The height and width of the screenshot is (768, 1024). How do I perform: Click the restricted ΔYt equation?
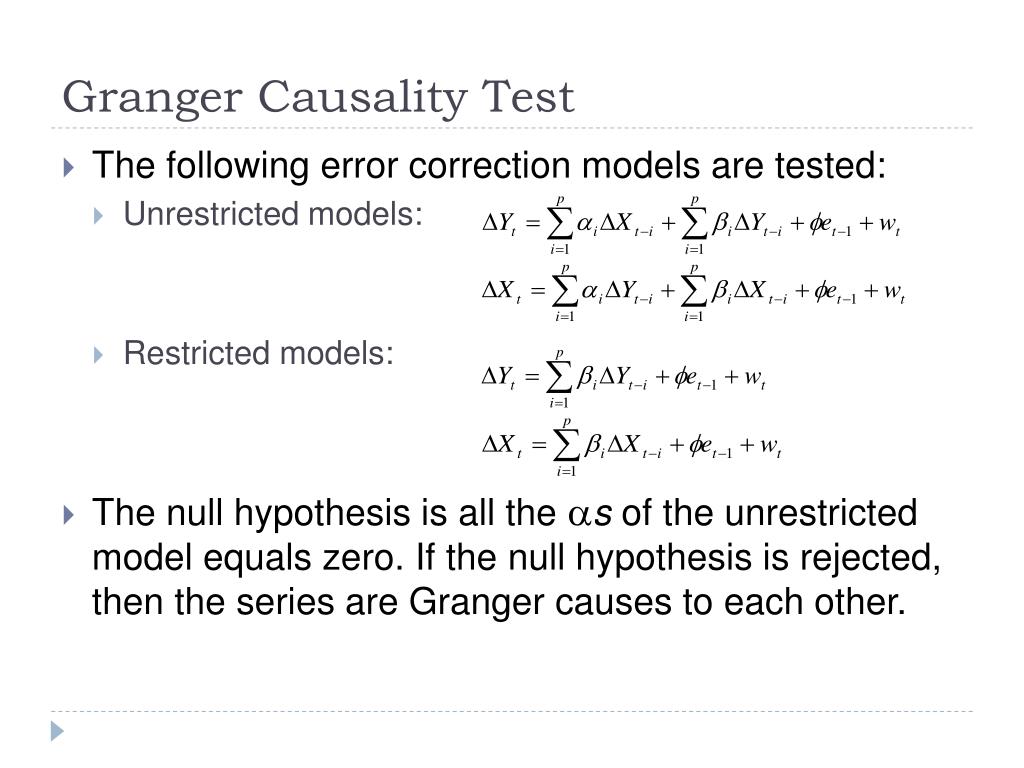(x=624, y=379)
